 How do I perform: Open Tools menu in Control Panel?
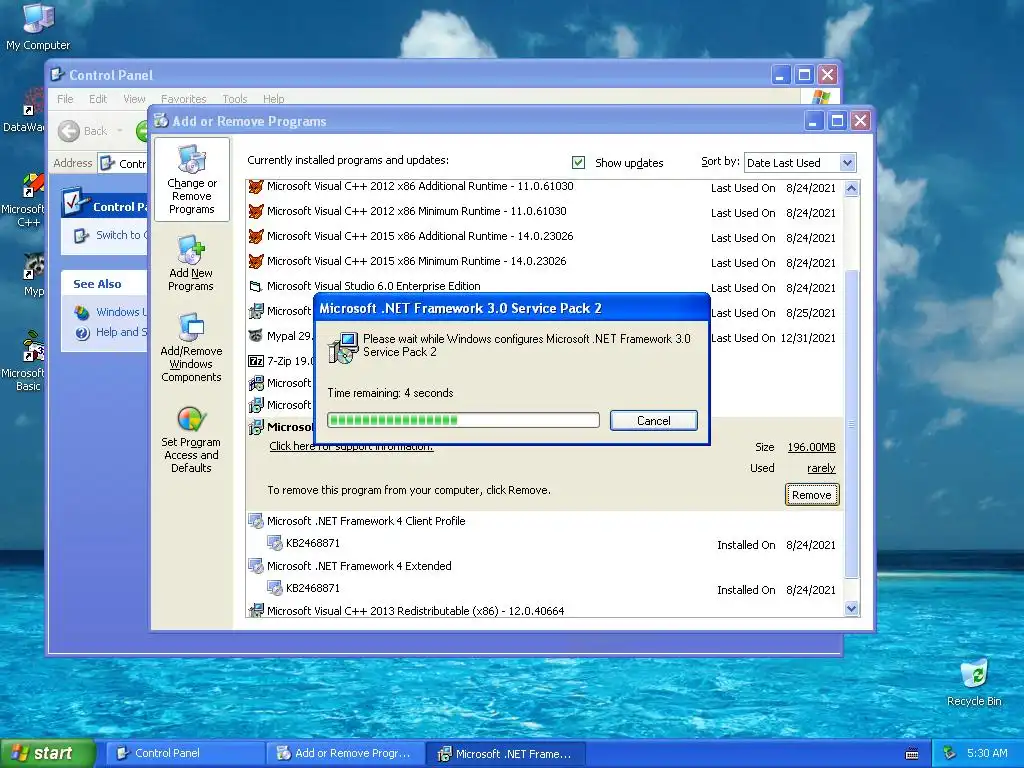point(234,99)
